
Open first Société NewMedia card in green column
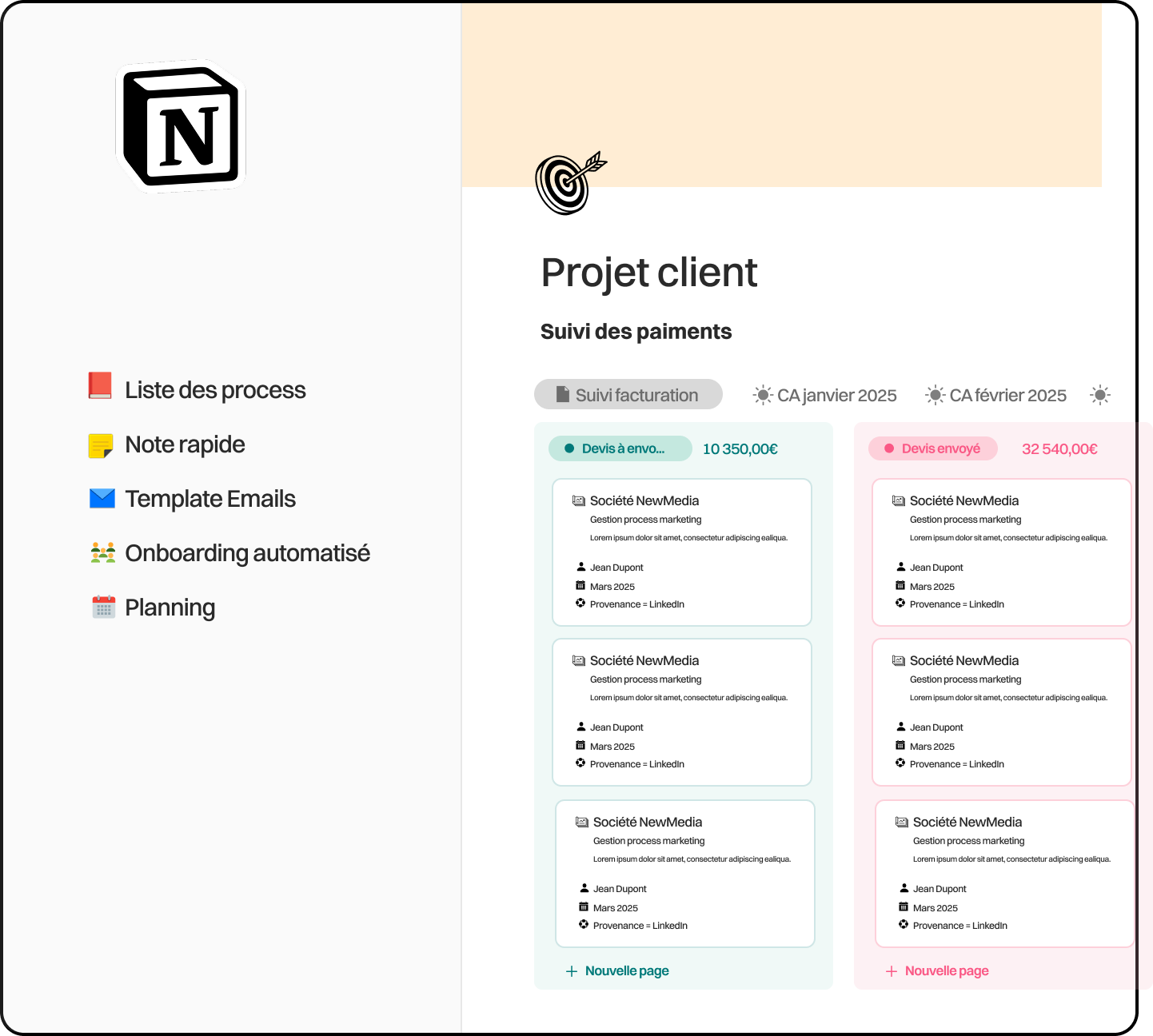[682, 552]
